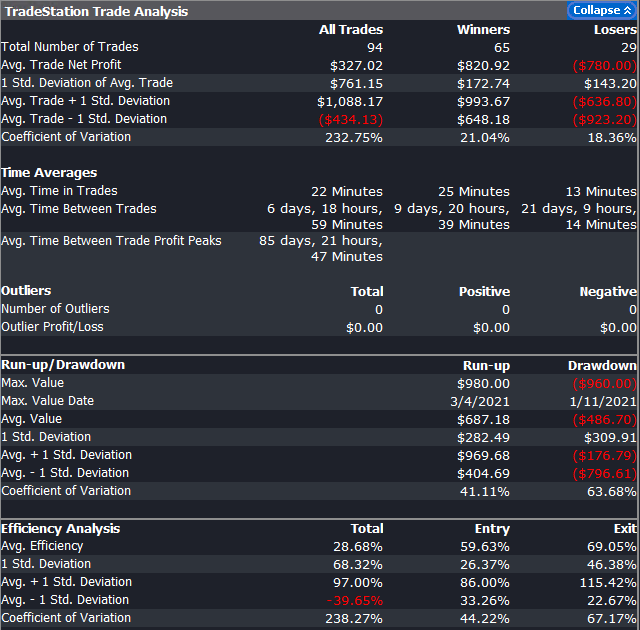Select the $761.15 standard deviation value
This screenshot has height=630, width=640.
pyautogui.click(x=356, y=84)
